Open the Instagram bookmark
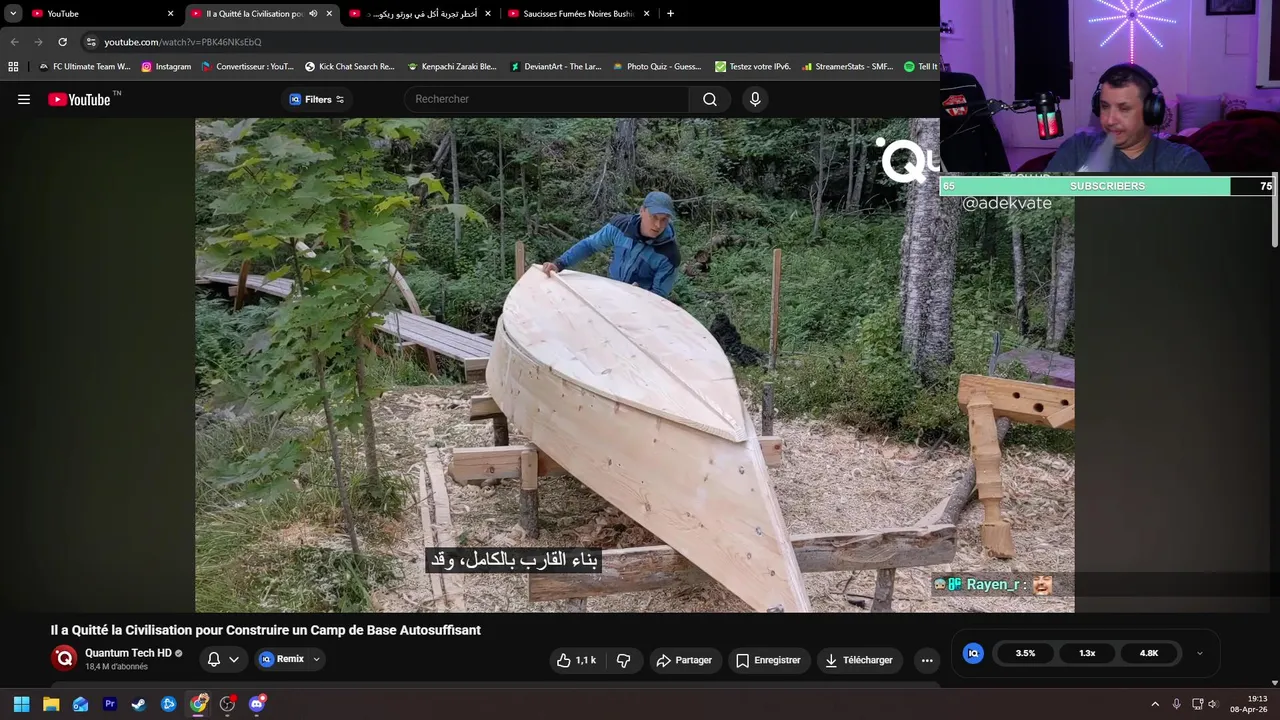Viewport: 1280px width, 720px height. 166,67
